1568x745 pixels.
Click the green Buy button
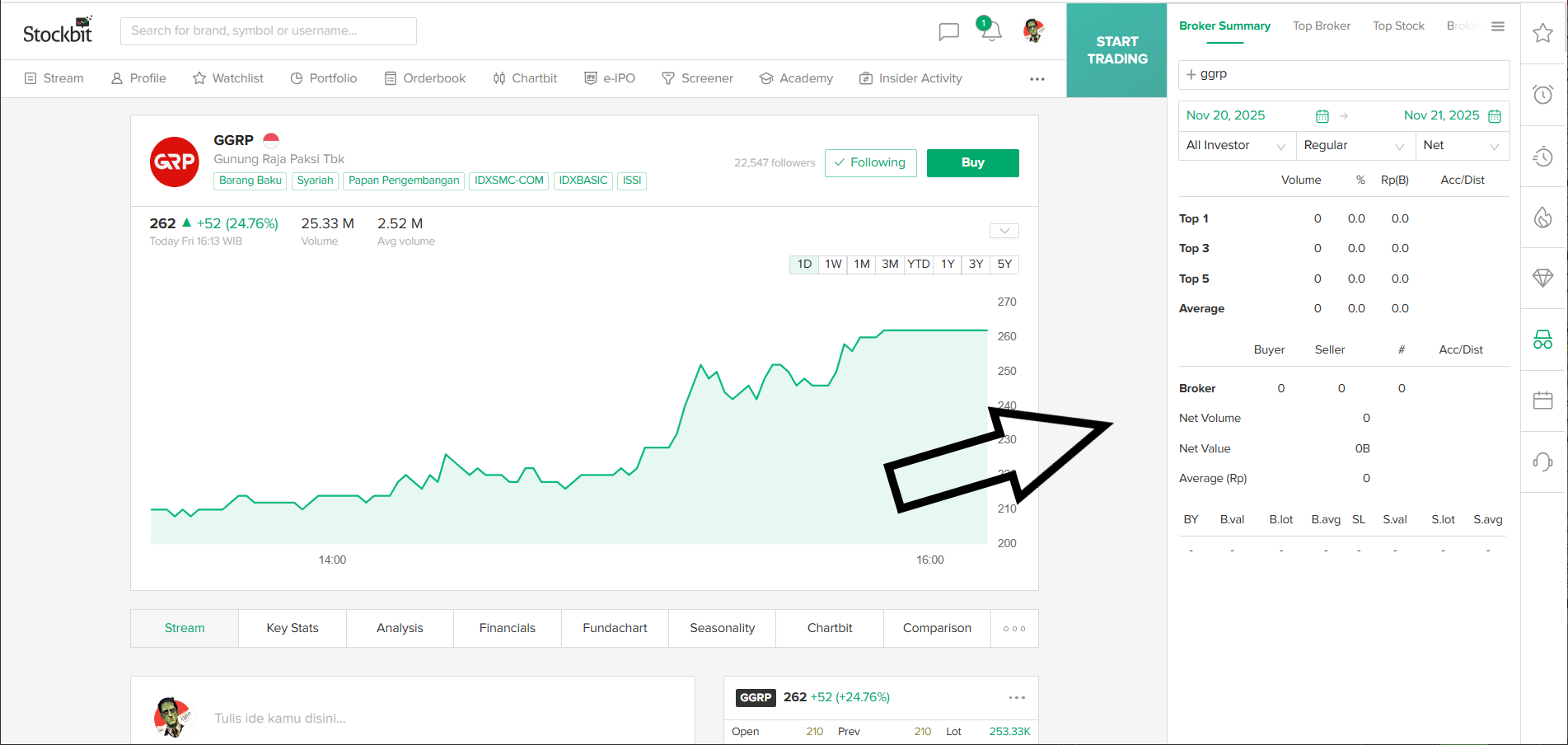coord(973,163)
